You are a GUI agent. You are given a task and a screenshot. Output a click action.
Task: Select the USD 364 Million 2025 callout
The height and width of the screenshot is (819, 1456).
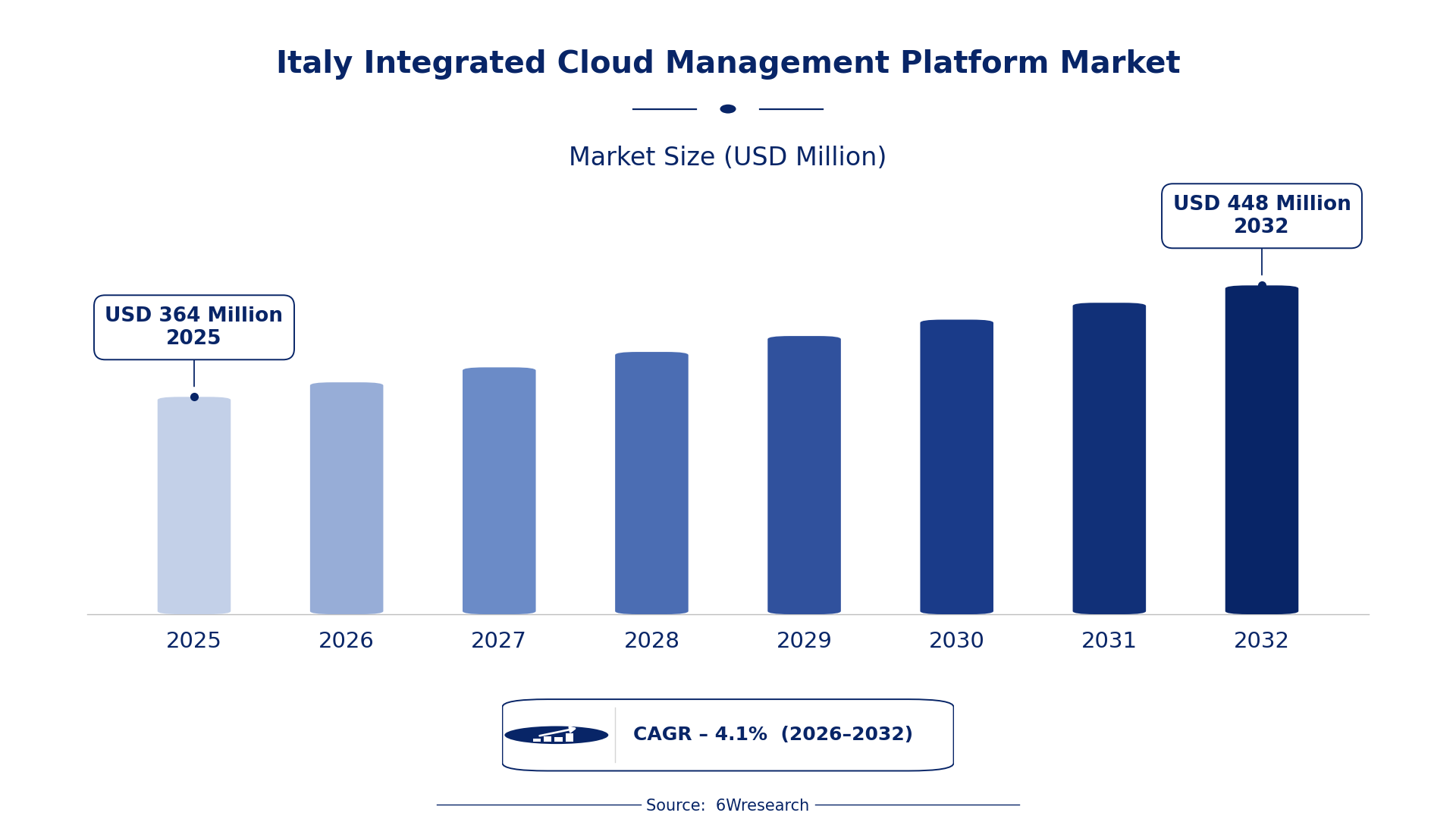(x=194, y=328)
